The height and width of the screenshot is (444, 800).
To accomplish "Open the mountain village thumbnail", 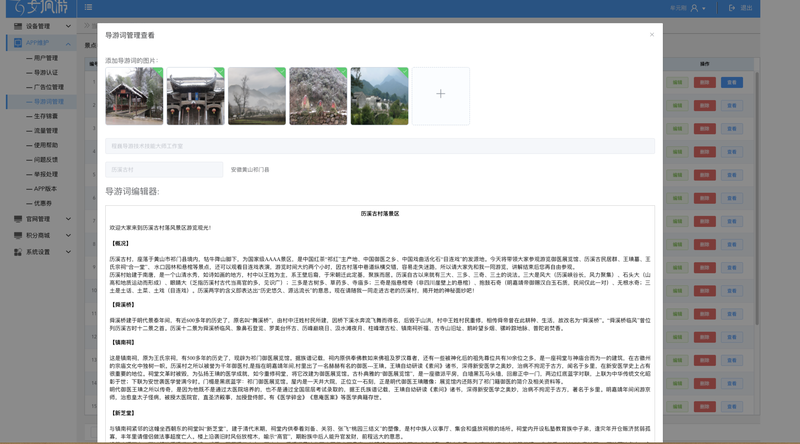I will coord(379,96).
